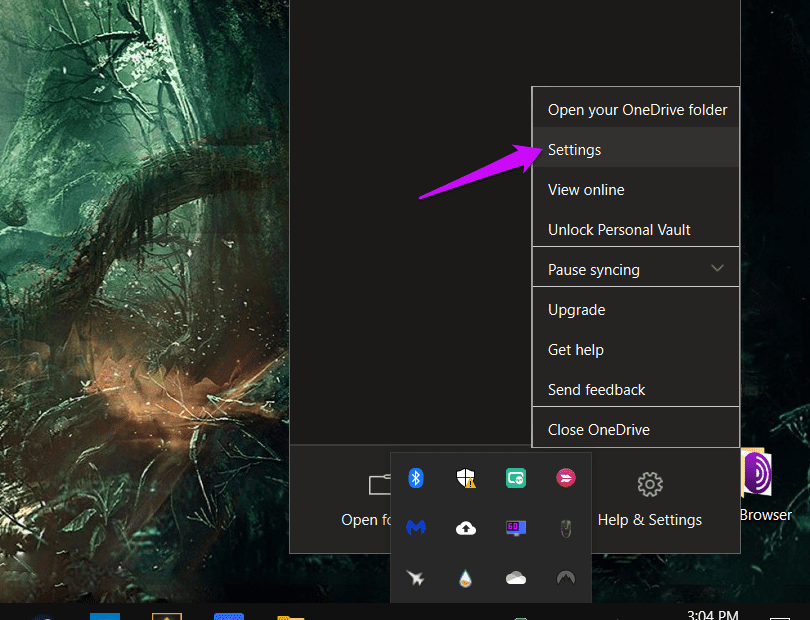
Task: Click the monitor icon showing 60
Action: 516,528
